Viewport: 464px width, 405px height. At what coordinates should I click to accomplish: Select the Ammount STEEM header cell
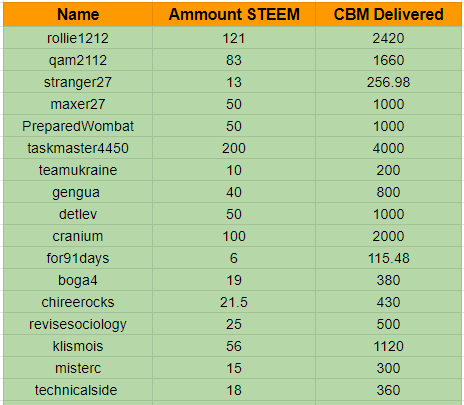tap(234, 15)
